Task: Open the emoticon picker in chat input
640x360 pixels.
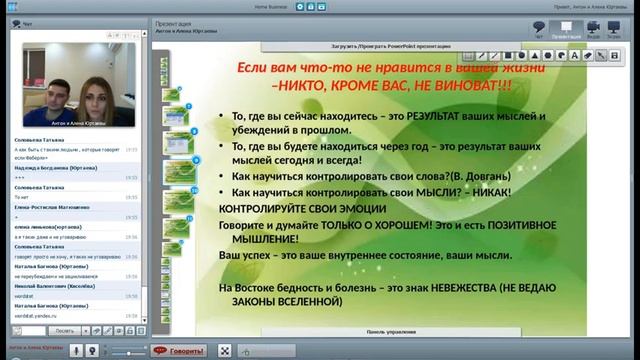Action: click(17, 331)
